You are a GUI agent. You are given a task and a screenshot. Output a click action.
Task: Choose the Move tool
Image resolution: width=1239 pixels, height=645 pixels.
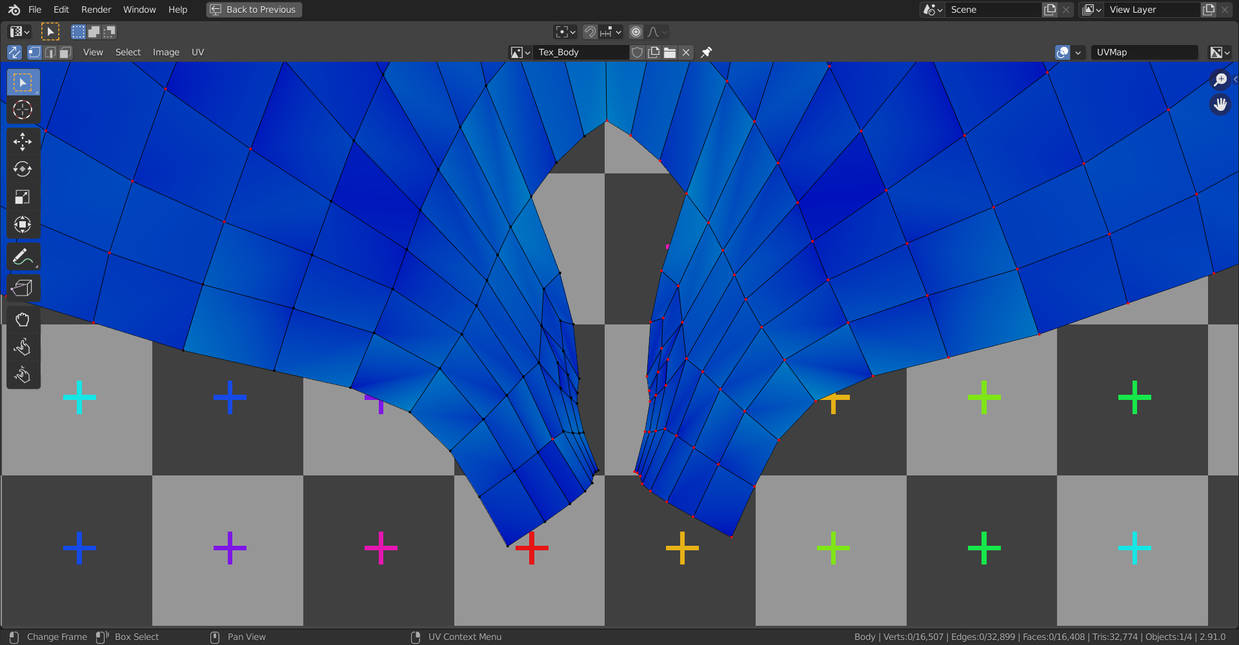tap(22, 142)
